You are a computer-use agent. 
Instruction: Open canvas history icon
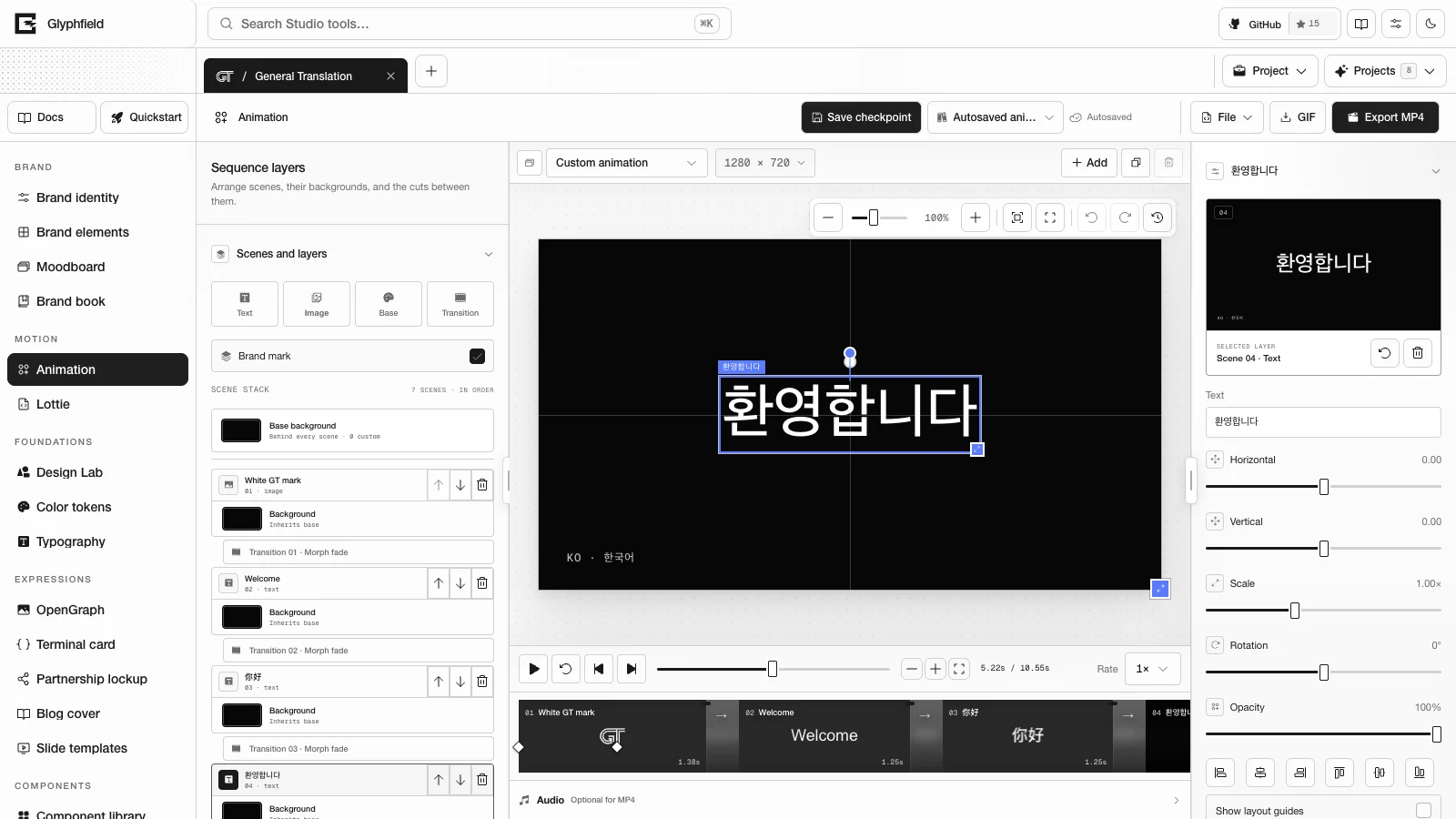pos(1158,217)
